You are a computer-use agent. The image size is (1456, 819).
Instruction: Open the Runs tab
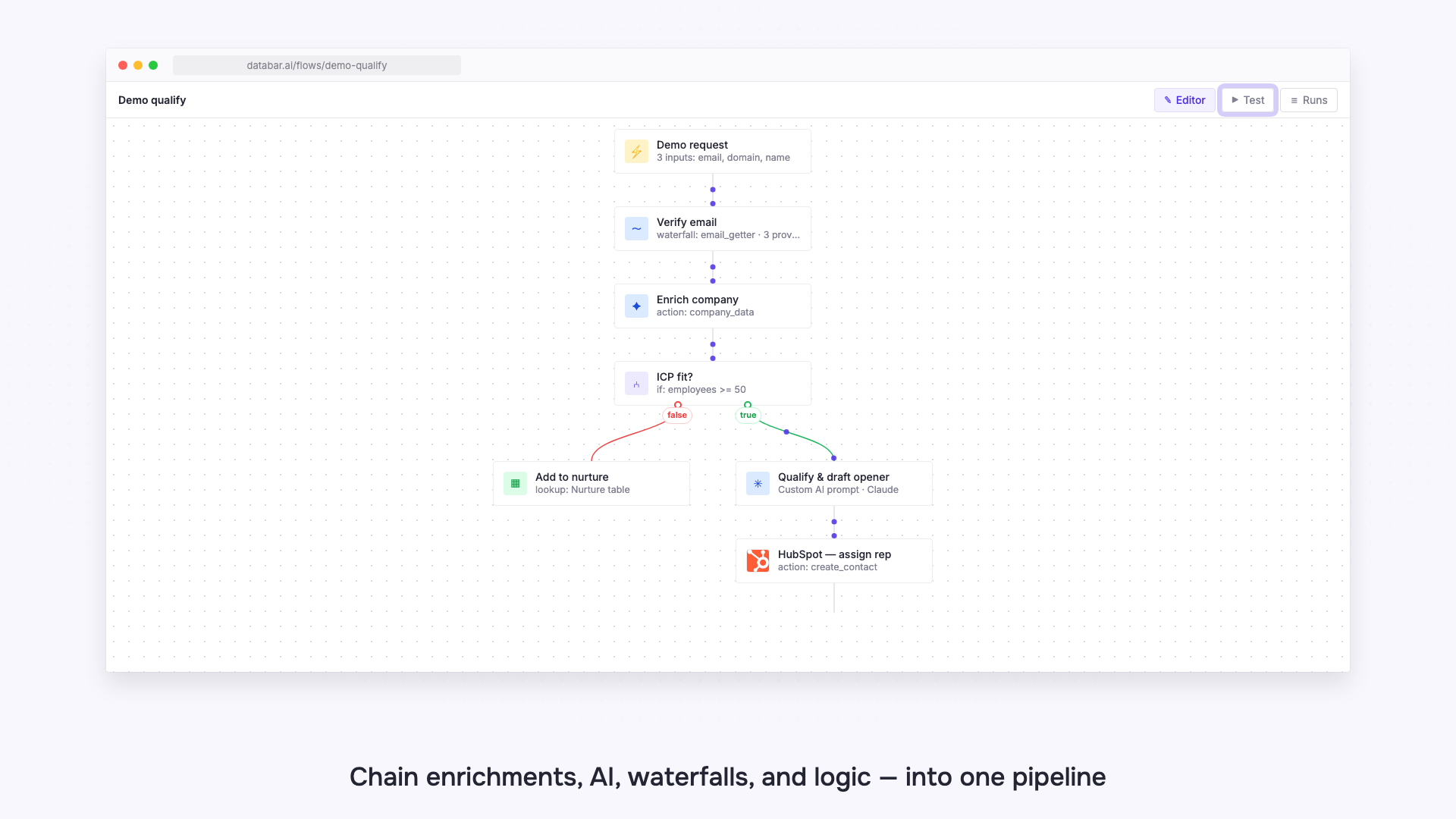[x=1309, y=100]
